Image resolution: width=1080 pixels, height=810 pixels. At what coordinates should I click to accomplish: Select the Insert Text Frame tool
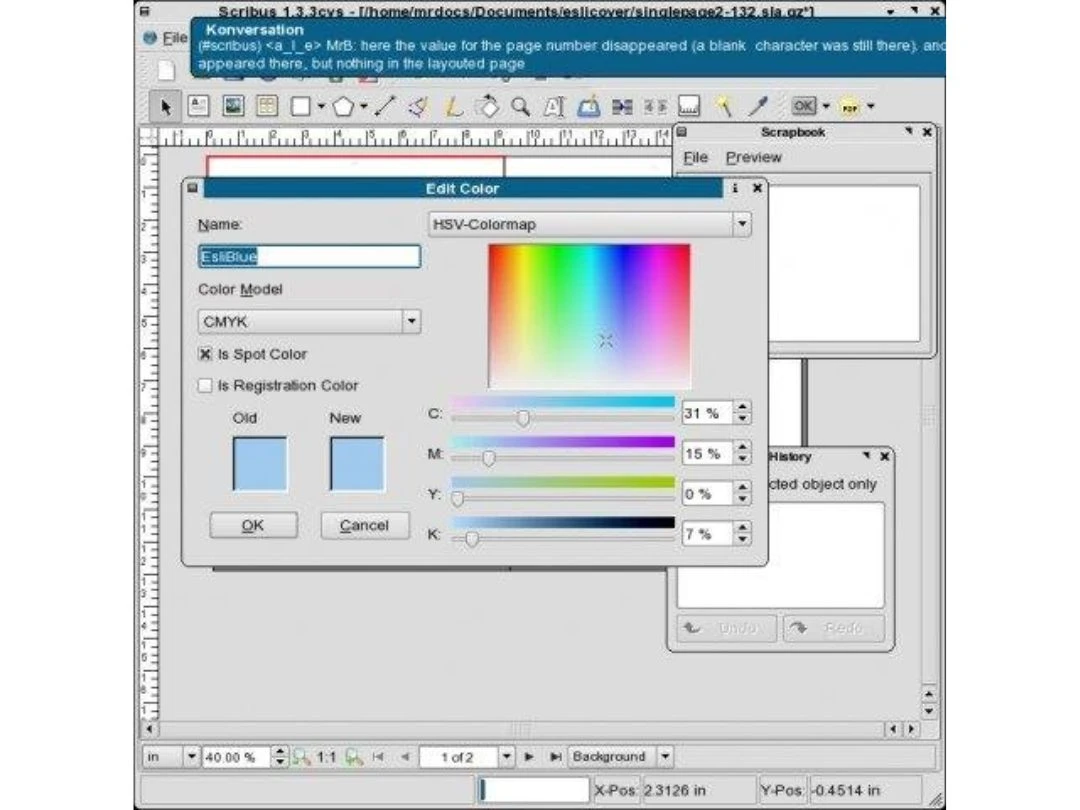pos(198,106)
